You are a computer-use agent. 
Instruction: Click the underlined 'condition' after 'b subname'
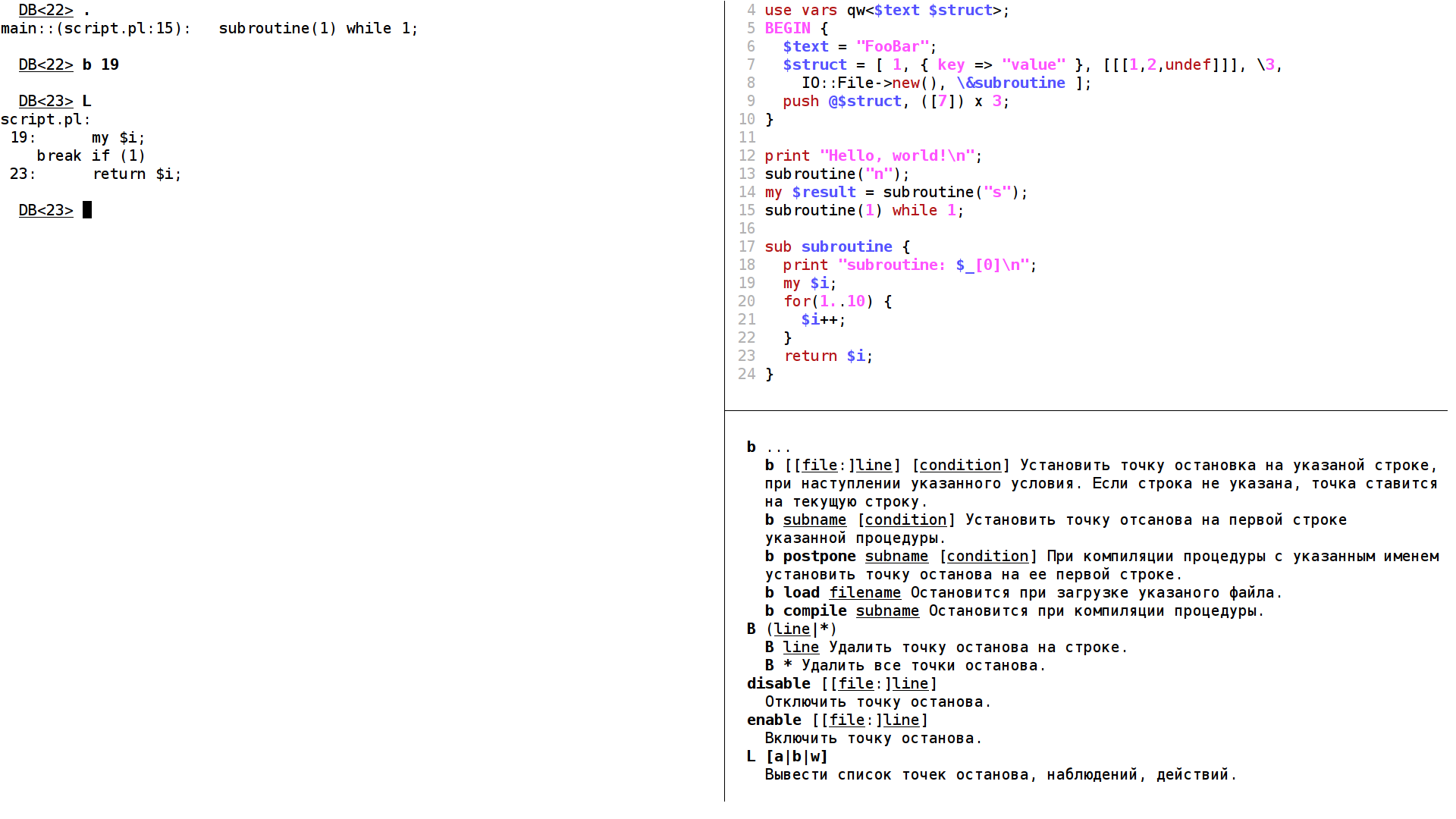tap(905, 519)
